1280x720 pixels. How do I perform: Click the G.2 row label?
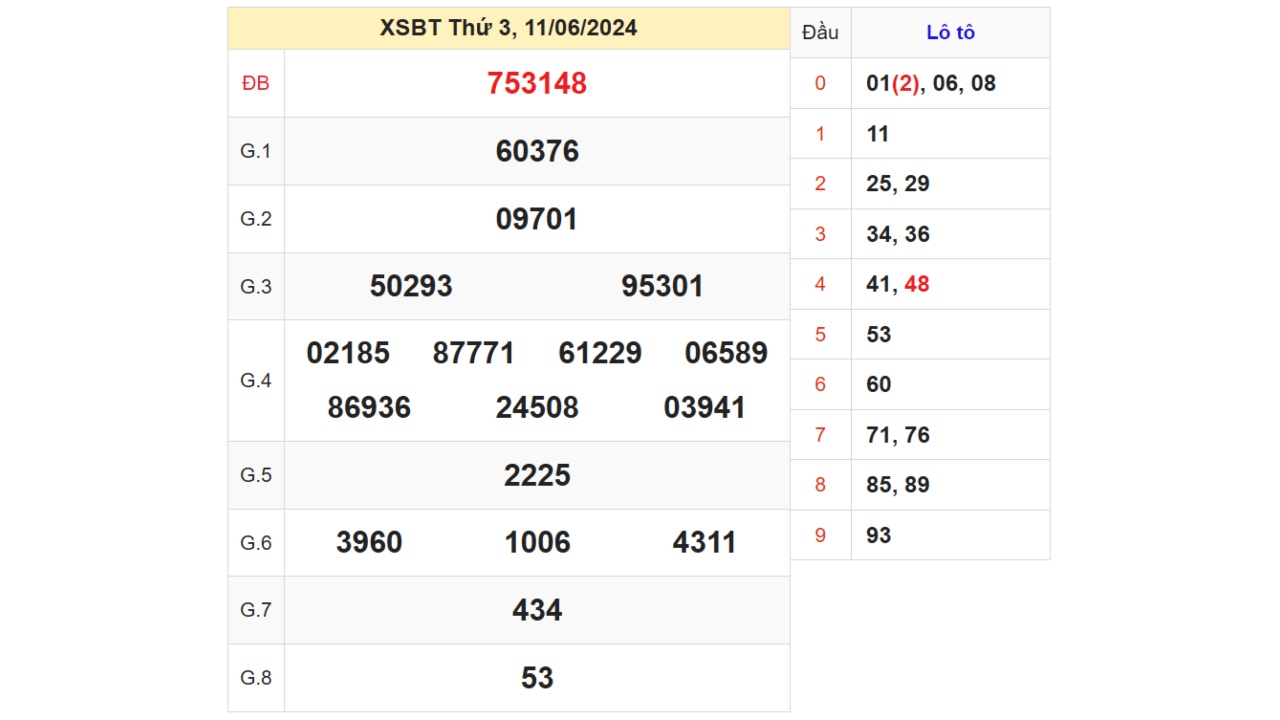pyautogui.click(x=256, y=219)
